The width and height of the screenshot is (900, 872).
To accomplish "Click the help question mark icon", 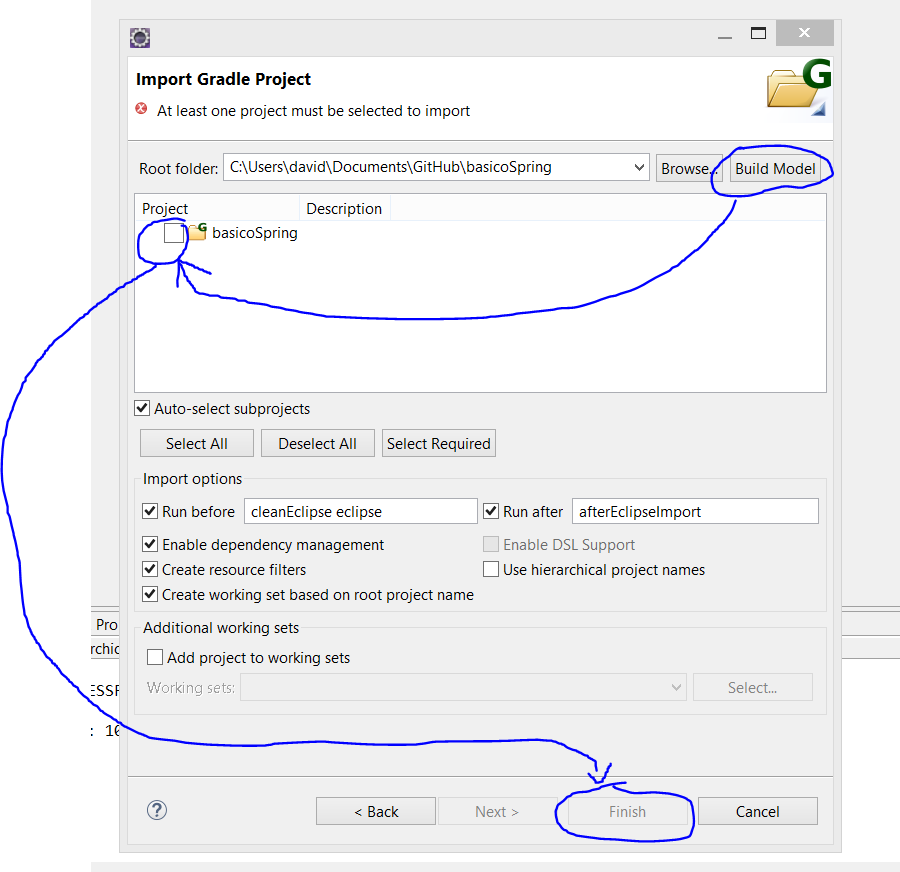I will point(157,811).
